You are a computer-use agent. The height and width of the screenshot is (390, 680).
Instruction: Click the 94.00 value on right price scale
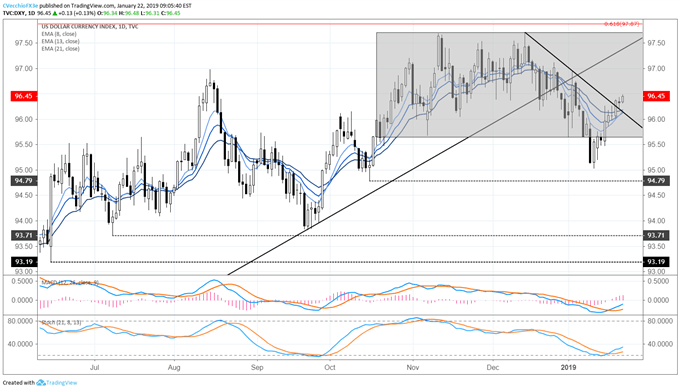coord(656,221)
